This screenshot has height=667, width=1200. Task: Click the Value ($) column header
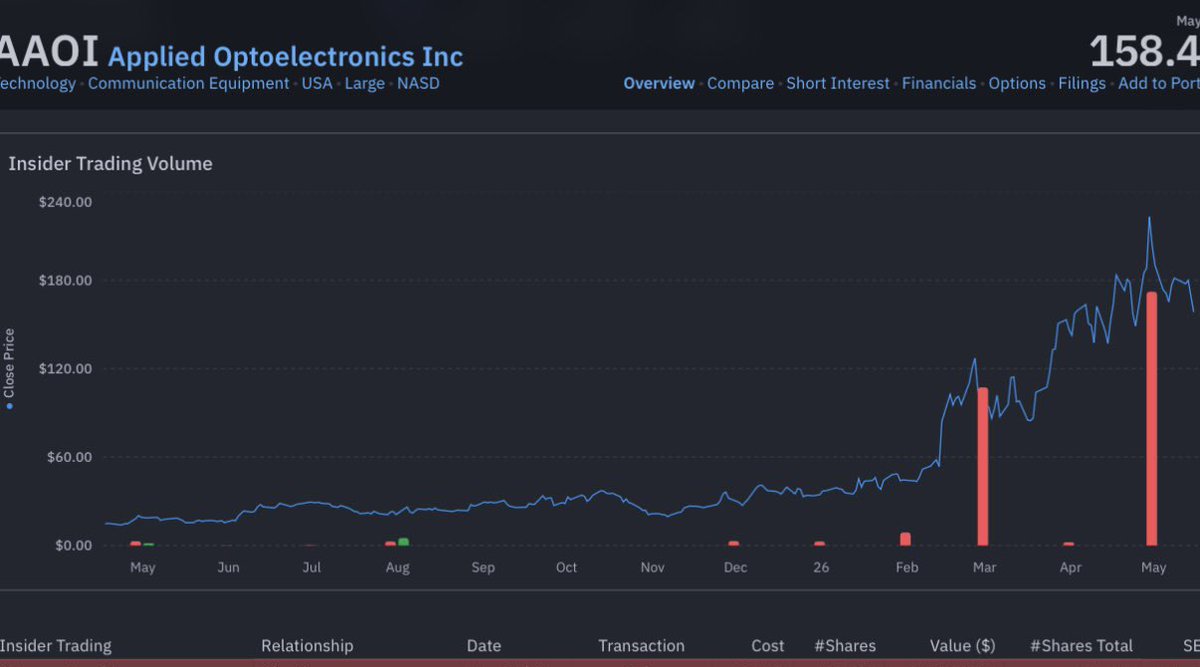pos(962,646)
